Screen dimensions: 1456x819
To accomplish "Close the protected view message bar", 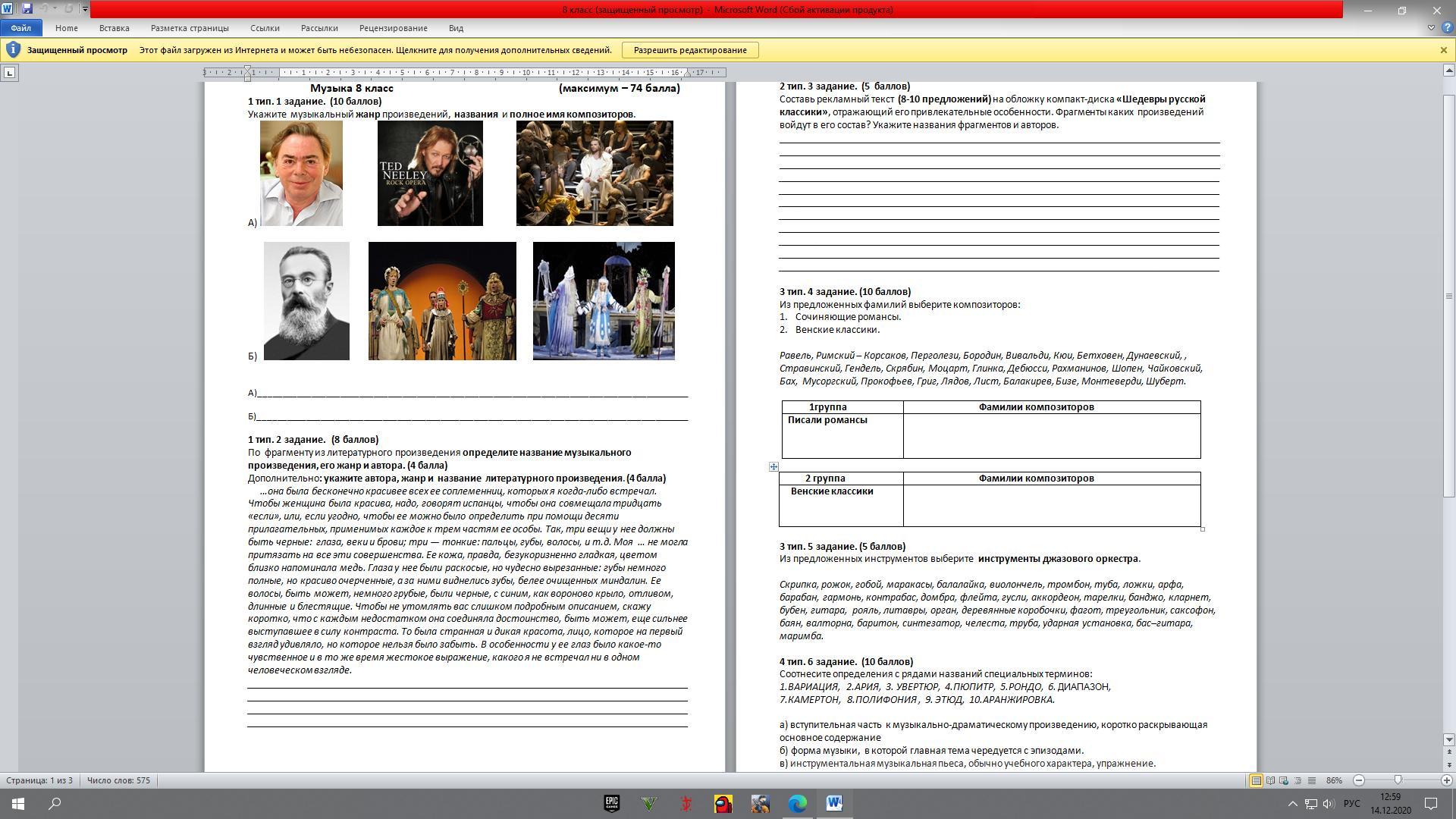I will pos(1443,50).
